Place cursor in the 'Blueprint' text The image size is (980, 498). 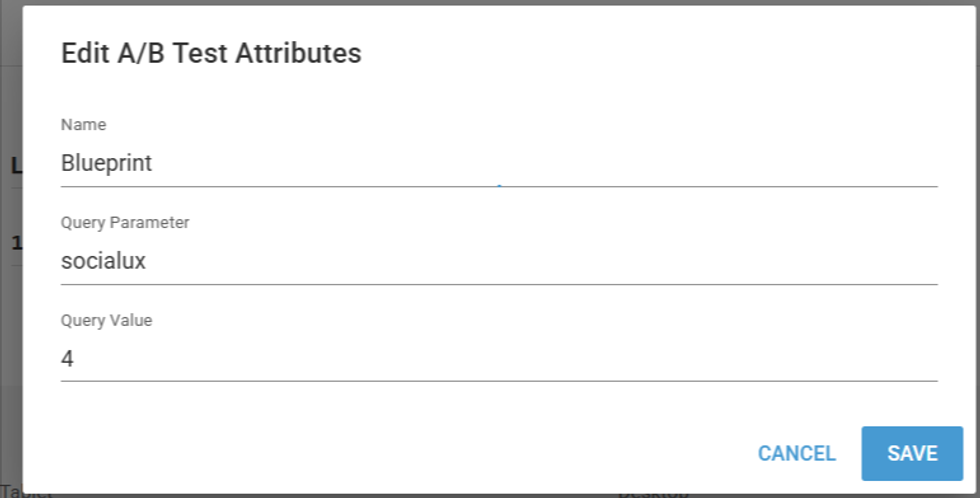click(x=106, y=164)
